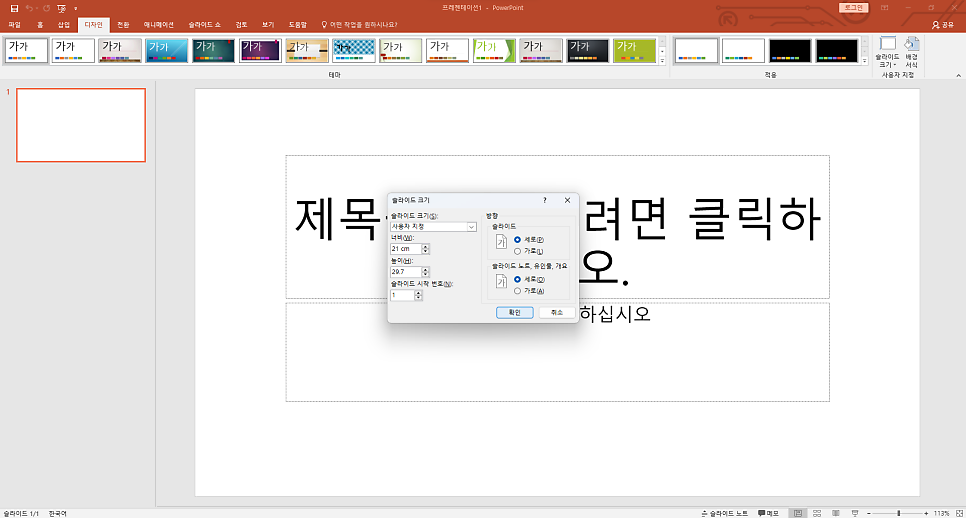Select 세로 portrait for notes and handouts
The image size is (966, 518).
coord(529,280)
